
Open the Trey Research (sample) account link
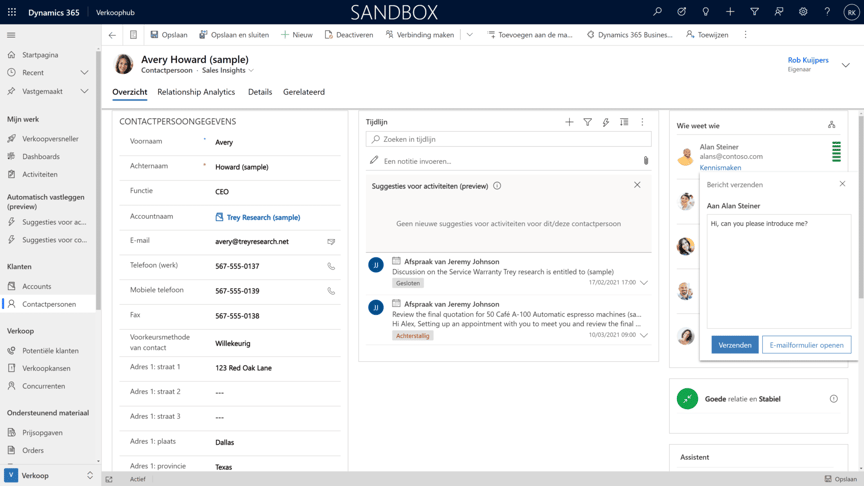click(263, 218)
